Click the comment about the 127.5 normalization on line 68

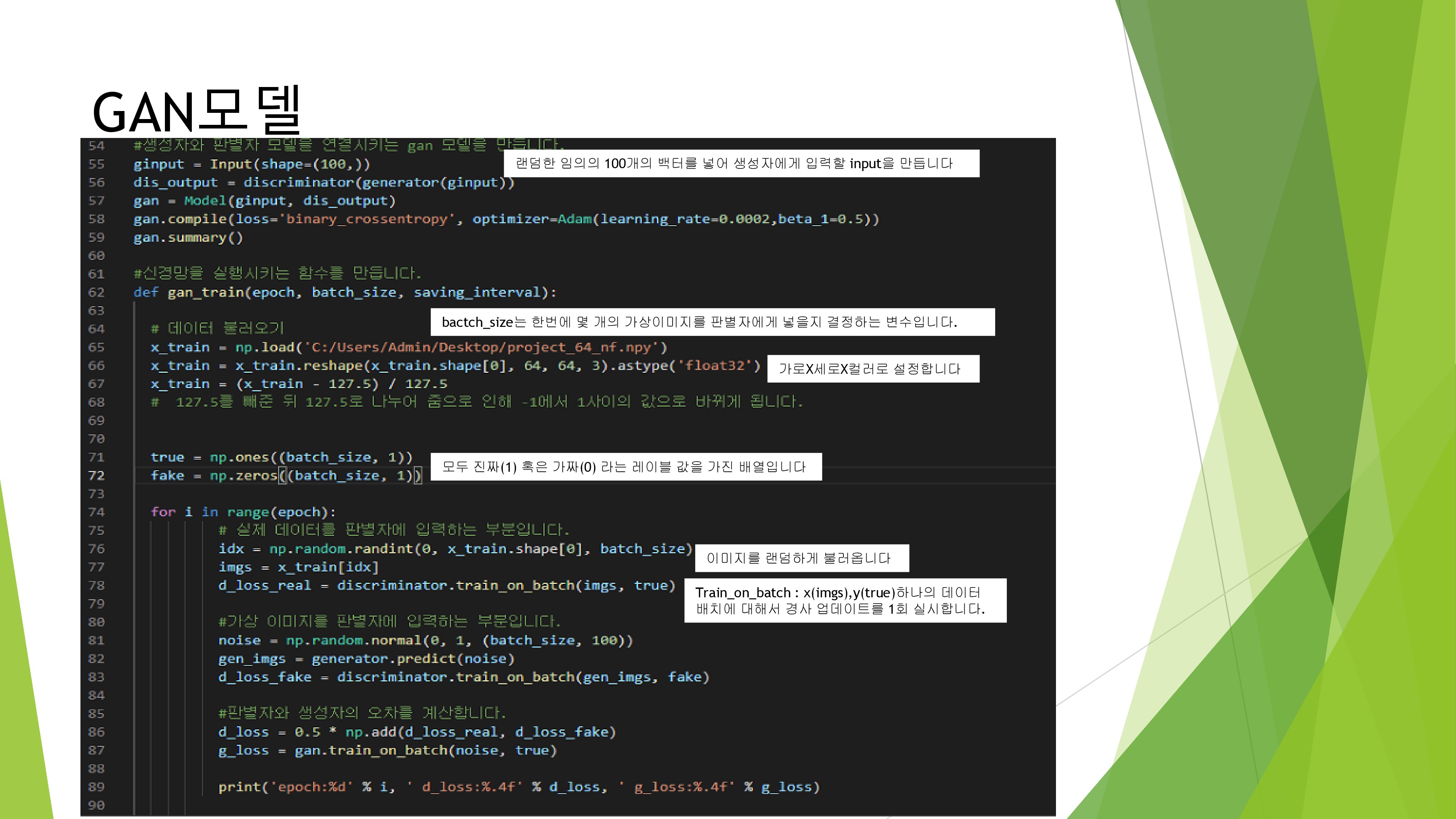[x=476, y=402]
